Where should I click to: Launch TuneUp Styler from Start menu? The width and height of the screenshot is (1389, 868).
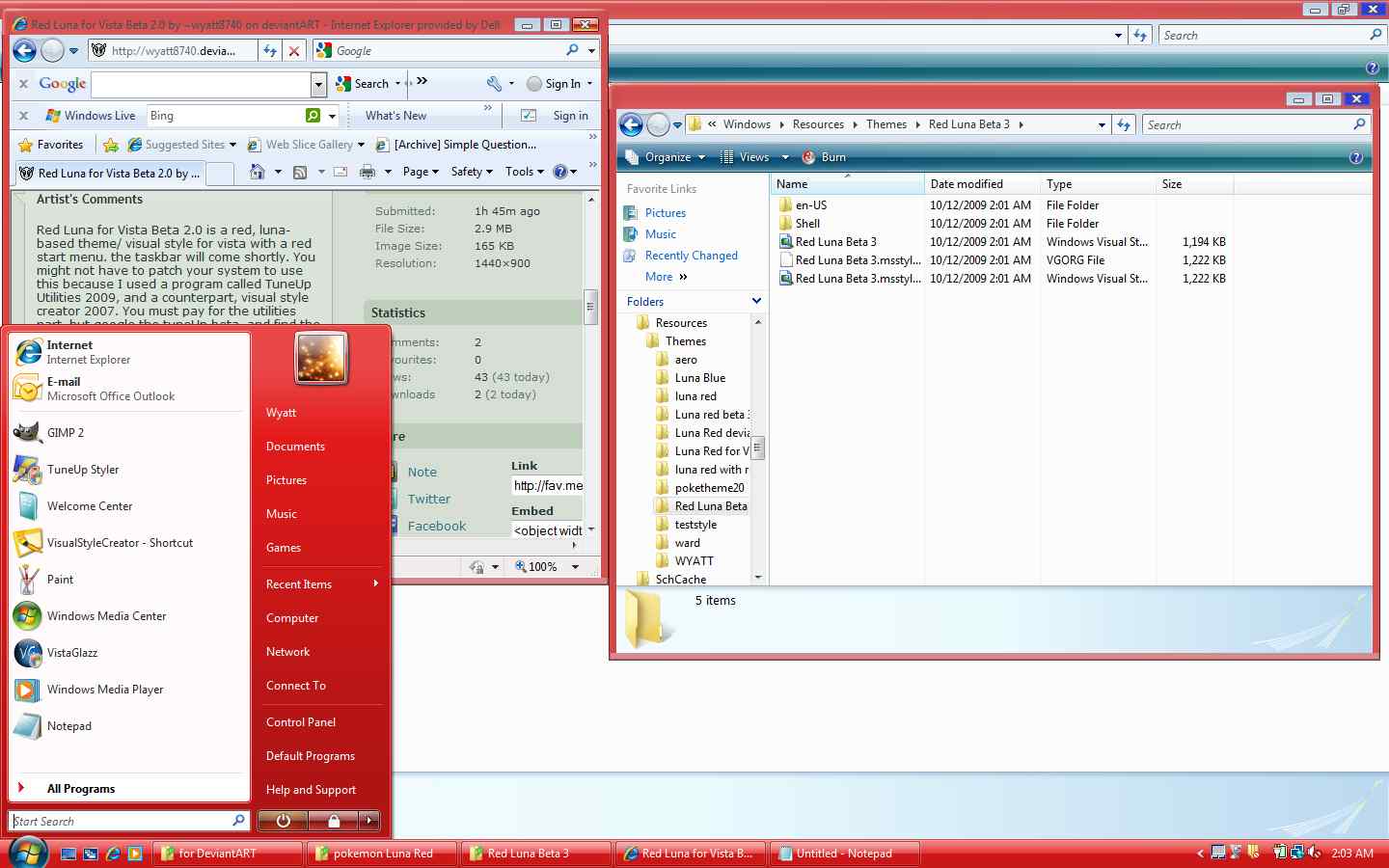[129, 470]
